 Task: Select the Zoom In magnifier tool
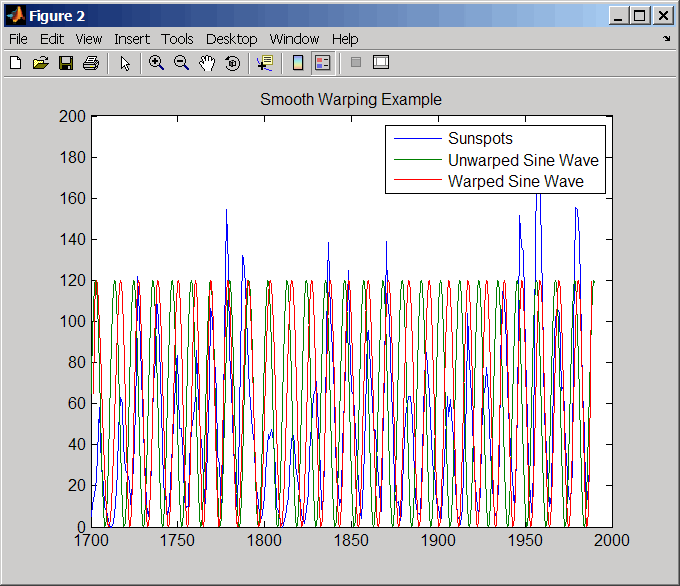click(156, 63)
